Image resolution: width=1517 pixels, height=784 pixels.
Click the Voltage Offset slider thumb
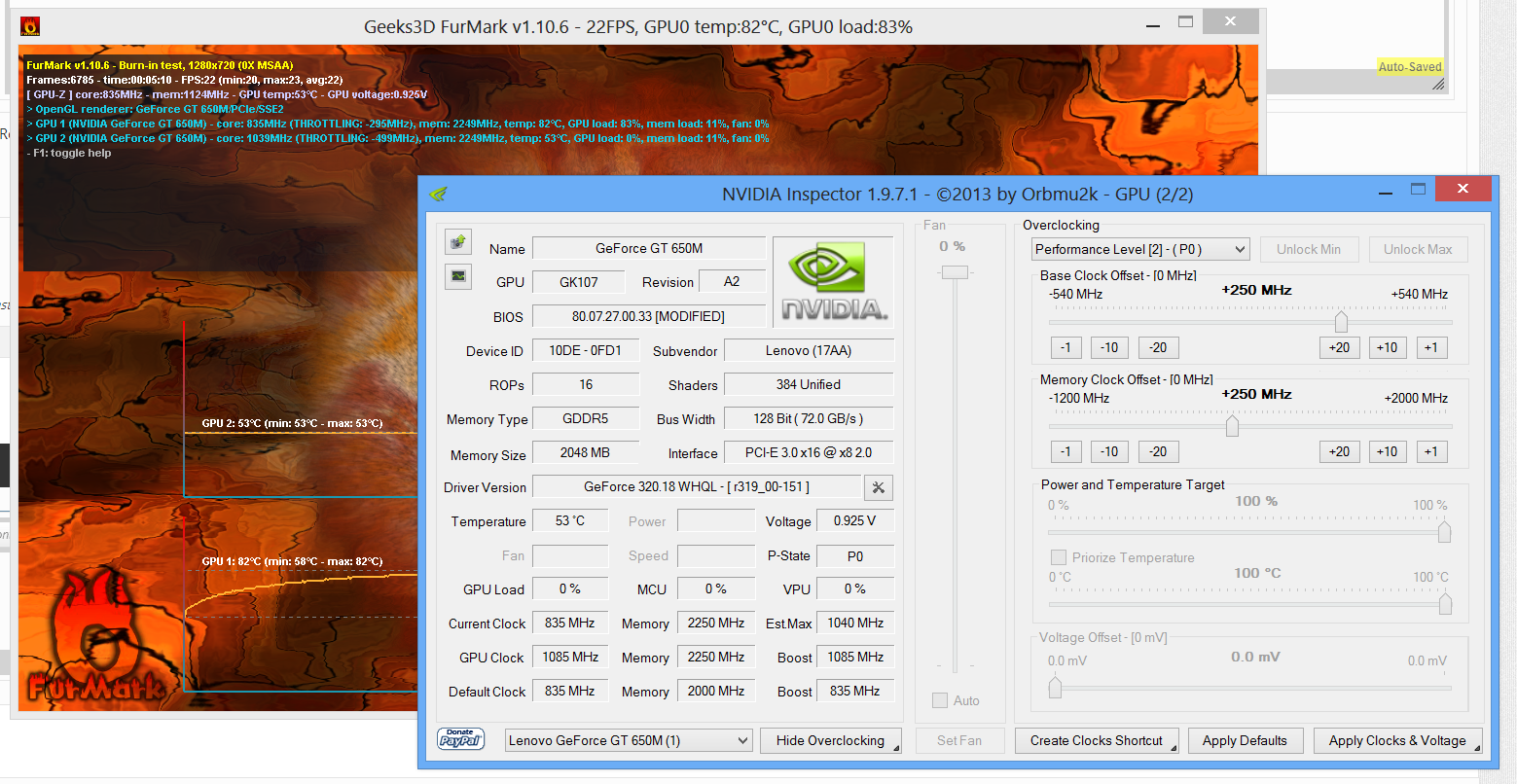click(1056, 687)
